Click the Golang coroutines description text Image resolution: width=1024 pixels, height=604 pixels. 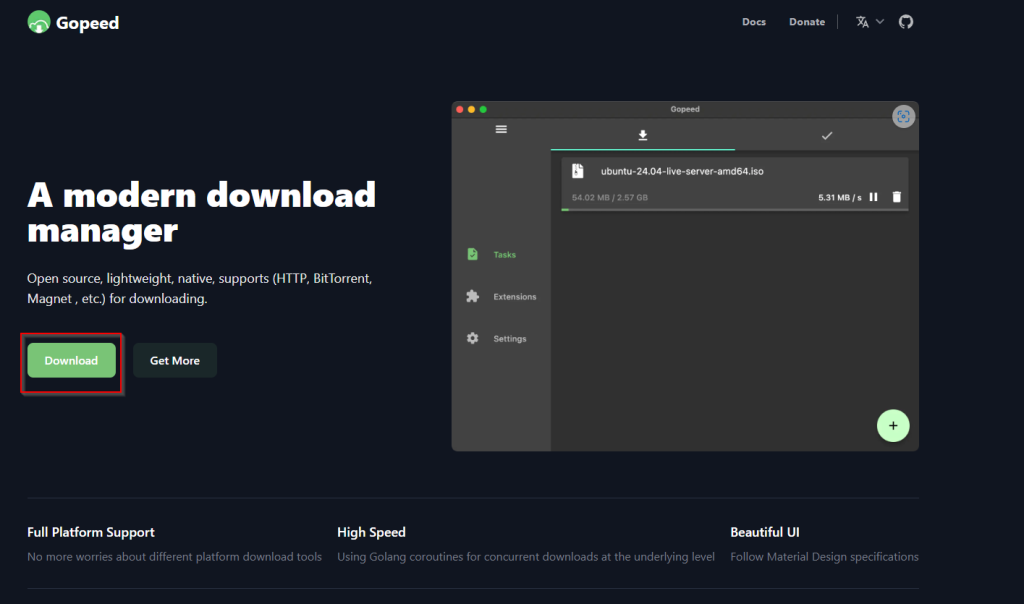coord(526,557)
